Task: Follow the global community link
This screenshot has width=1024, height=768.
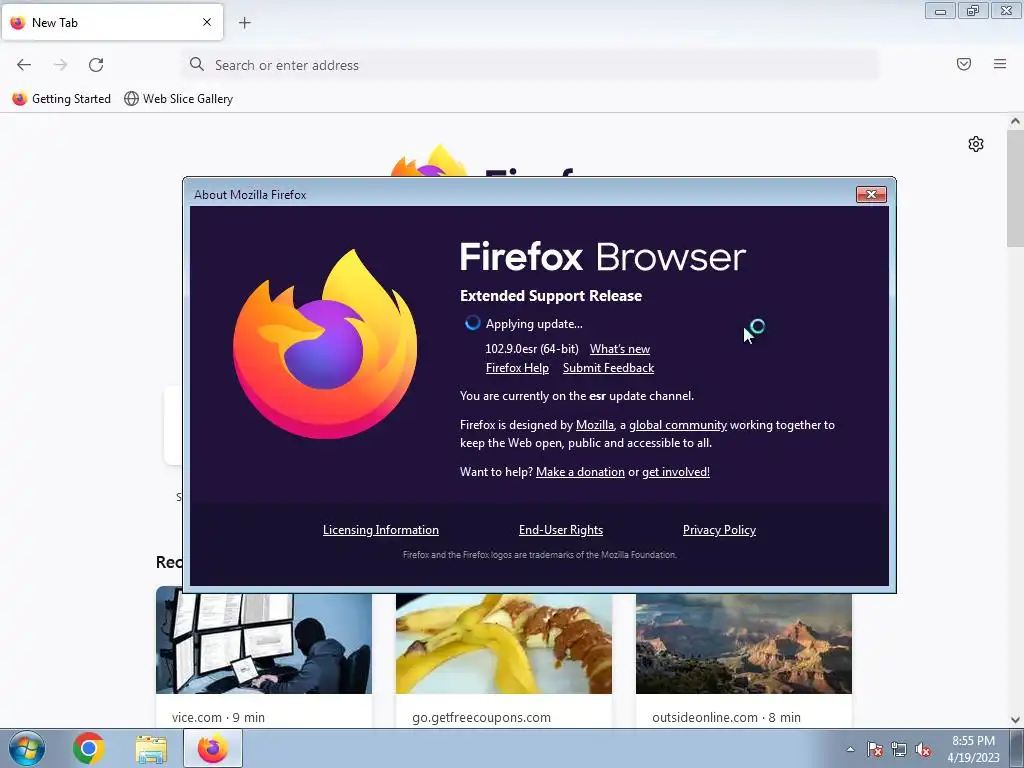Action: [678, 424]
